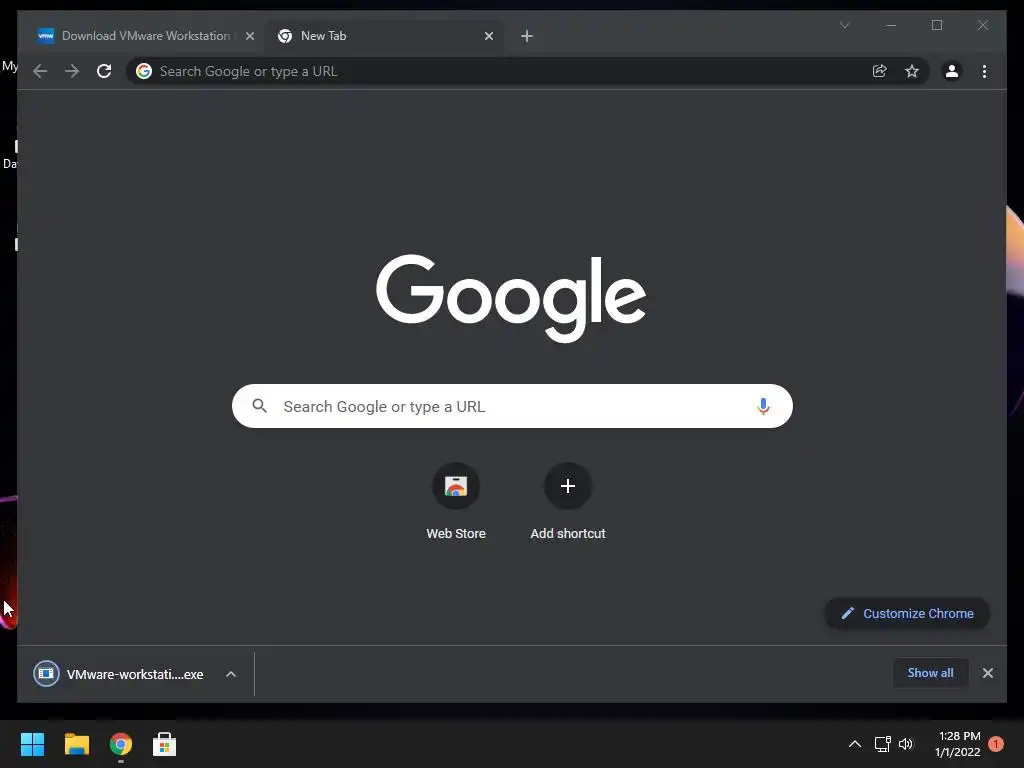1024x768 pixels.
Task: Add a new shortcut tile
Action: click(x=568, y=501)
